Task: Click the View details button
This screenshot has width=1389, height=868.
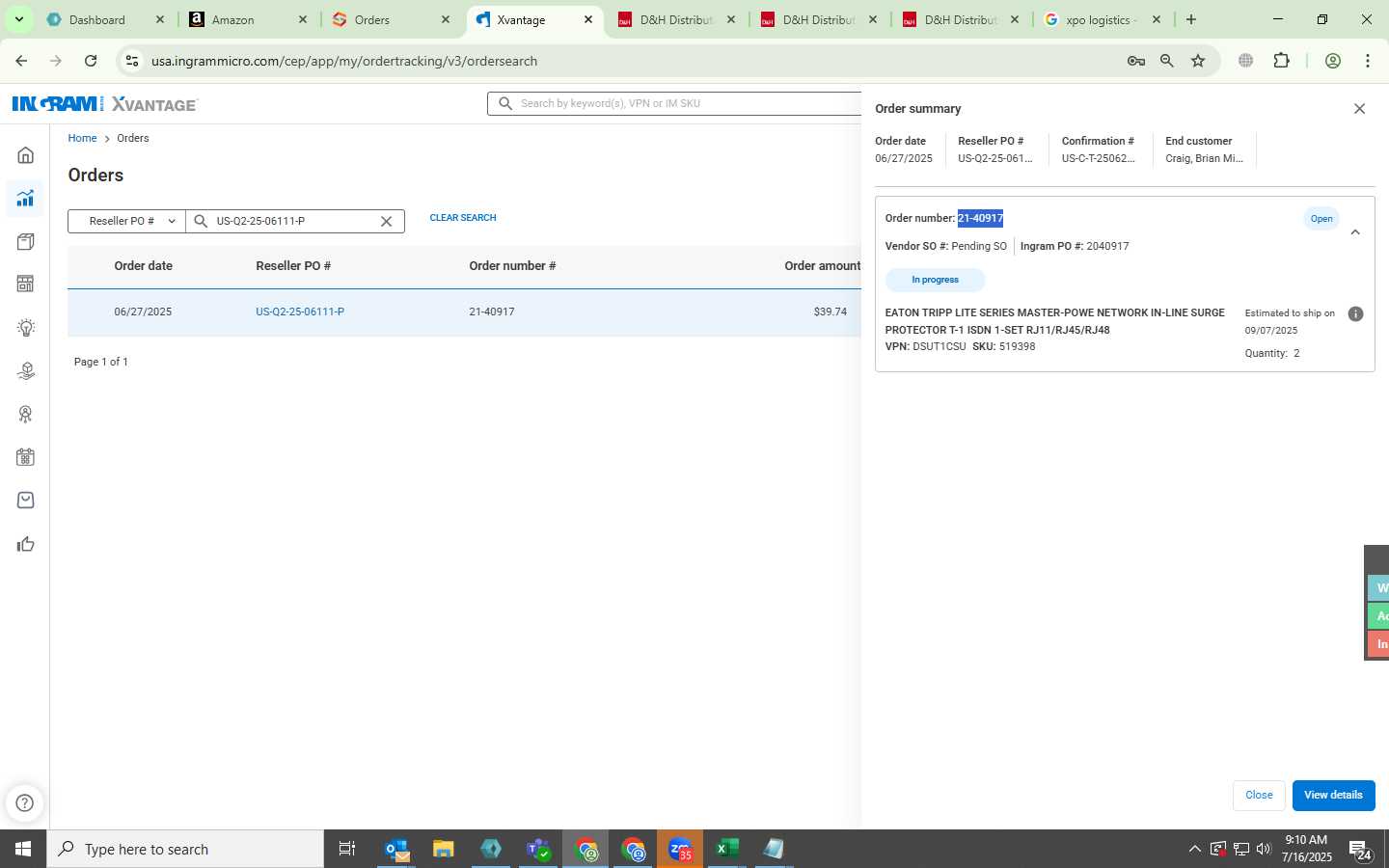Action: tap(1333, 795)
